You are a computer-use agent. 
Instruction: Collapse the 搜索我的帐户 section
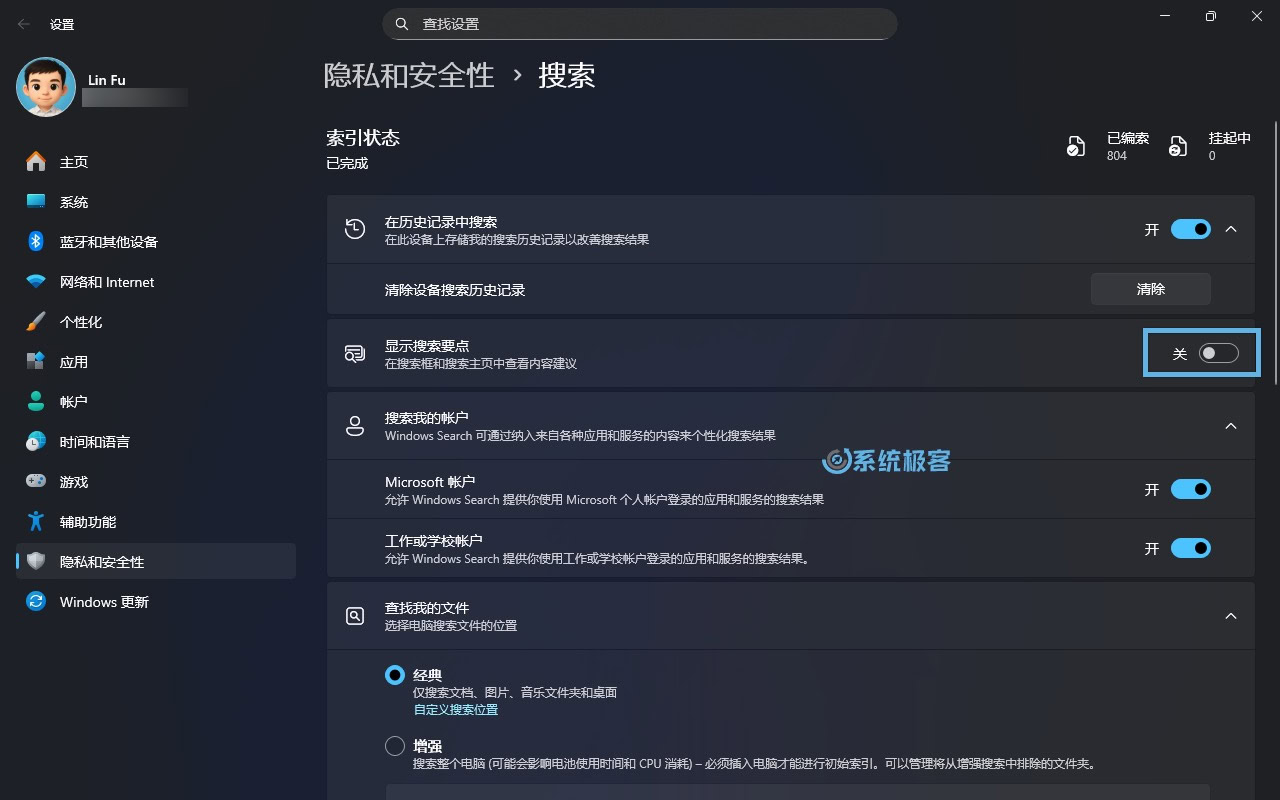coord(1231,425)
